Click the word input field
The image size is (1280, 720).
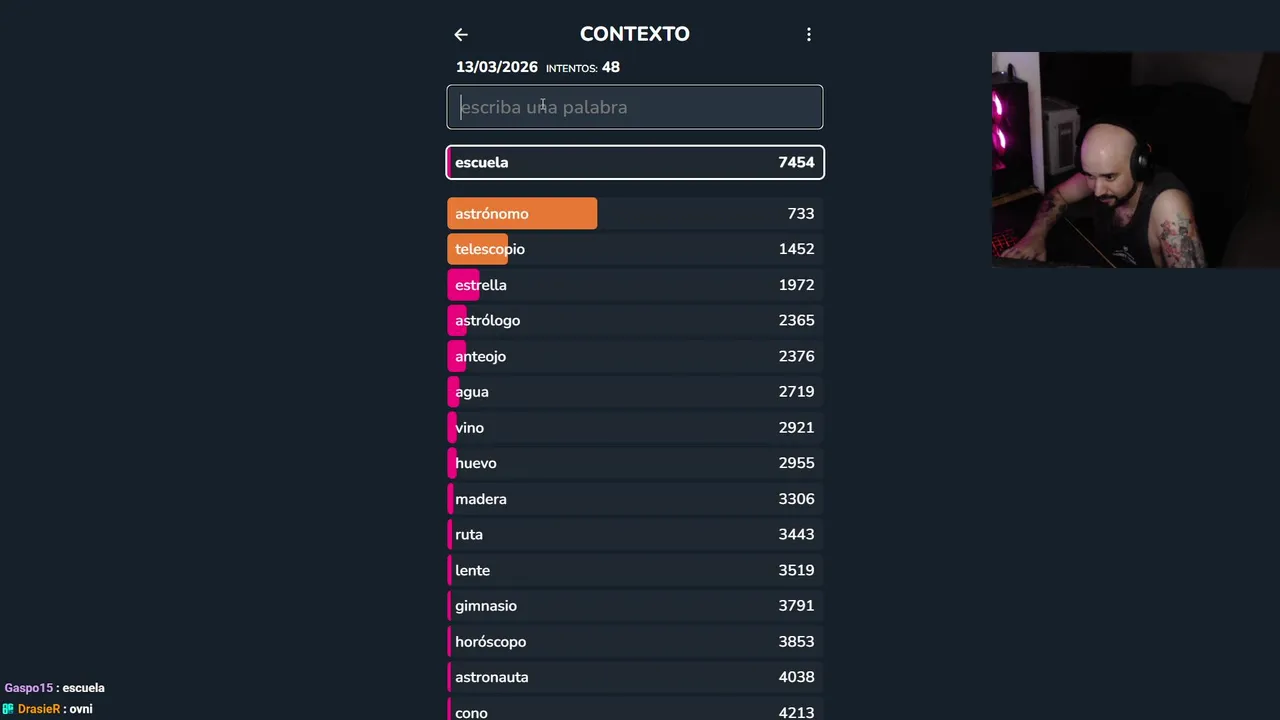point(635,107)
